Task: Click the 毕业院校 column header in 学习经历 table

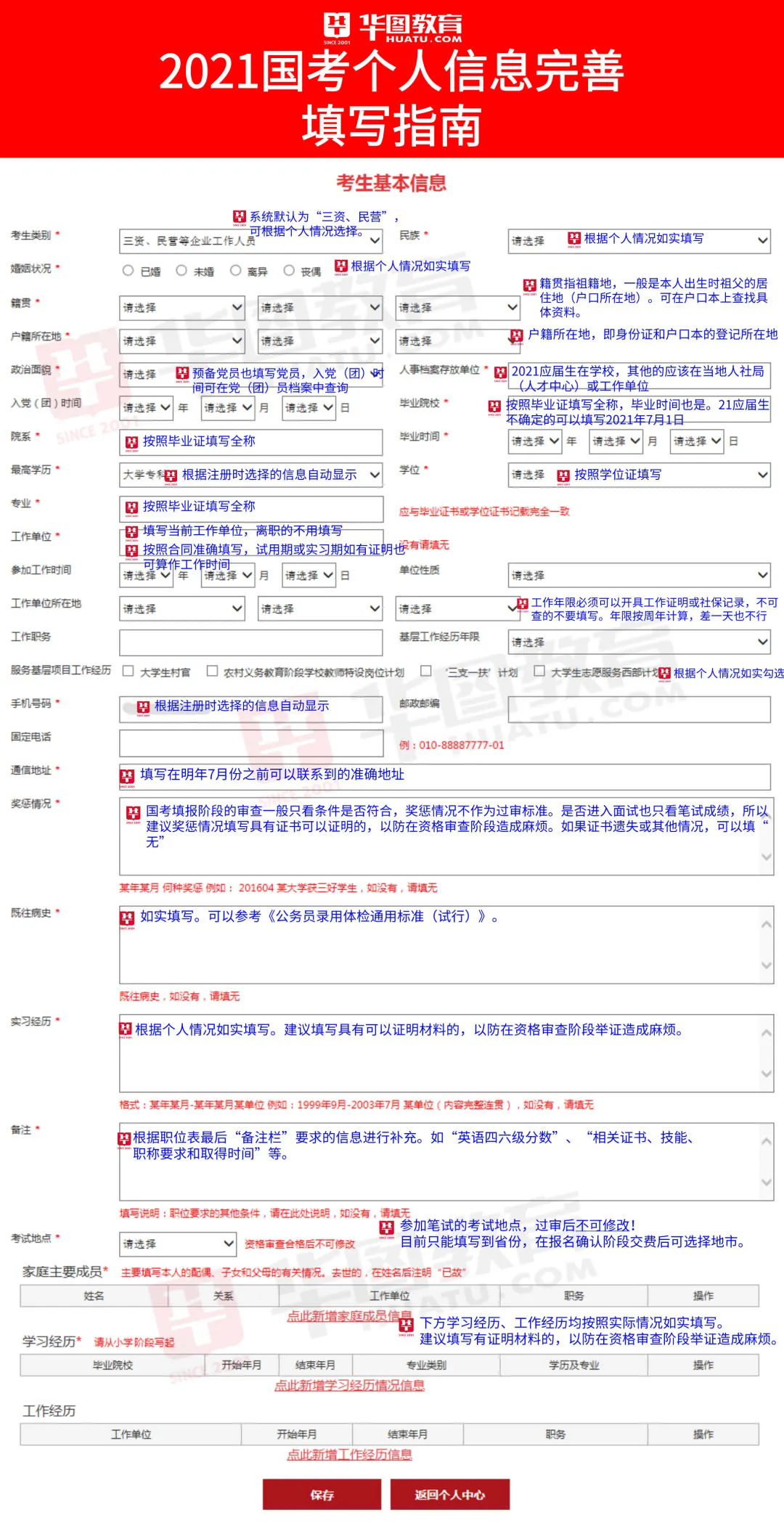Action: tap(113, 1365)
